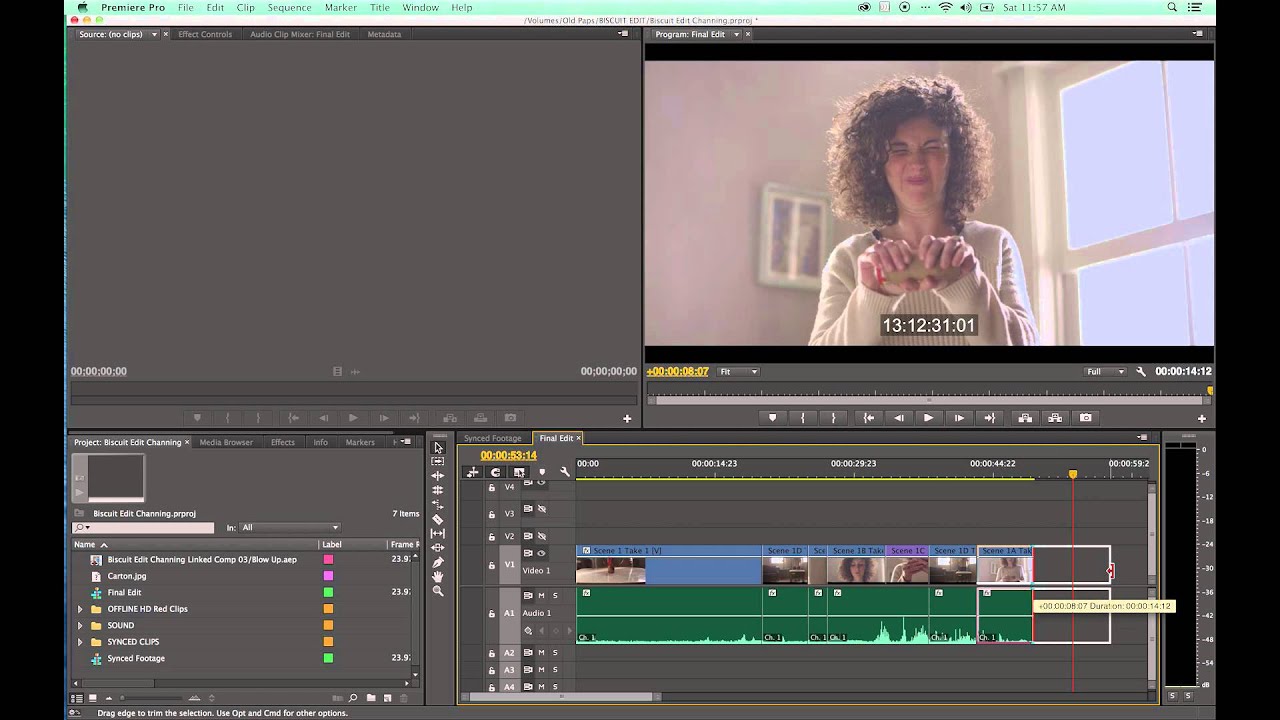This screenshot has height=720, width=1280.
Task: Switch Project panel to icon view
Action: pyautogui.click(x=92, y=698)
